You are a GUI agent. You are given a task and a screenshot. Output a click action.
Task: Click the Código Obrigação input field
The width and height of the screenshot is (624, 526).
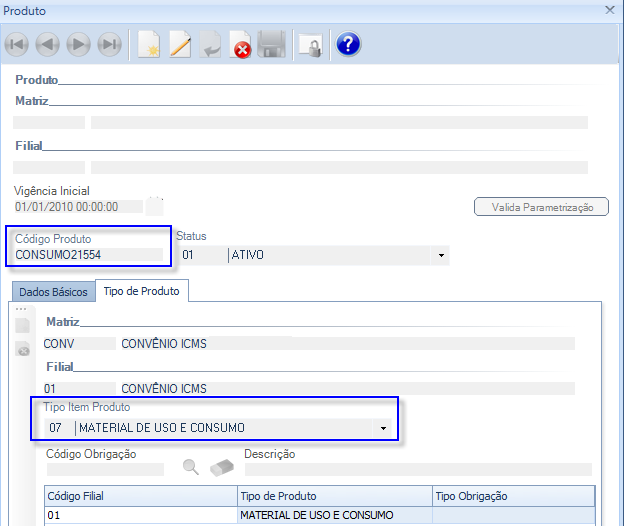(x=105, y=470)
